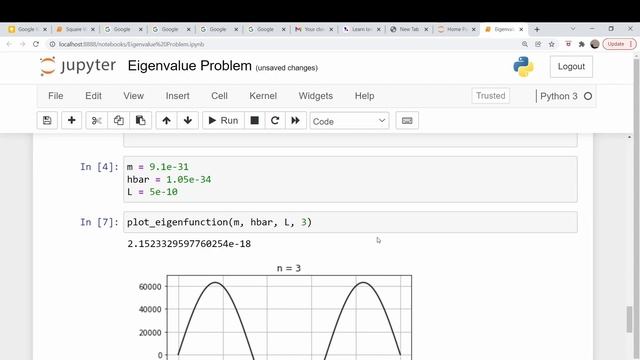This screenshot has width=640, height=360.
Task: Open the tab search chevron
Action: pyautogui.click(x=573, y=29)
